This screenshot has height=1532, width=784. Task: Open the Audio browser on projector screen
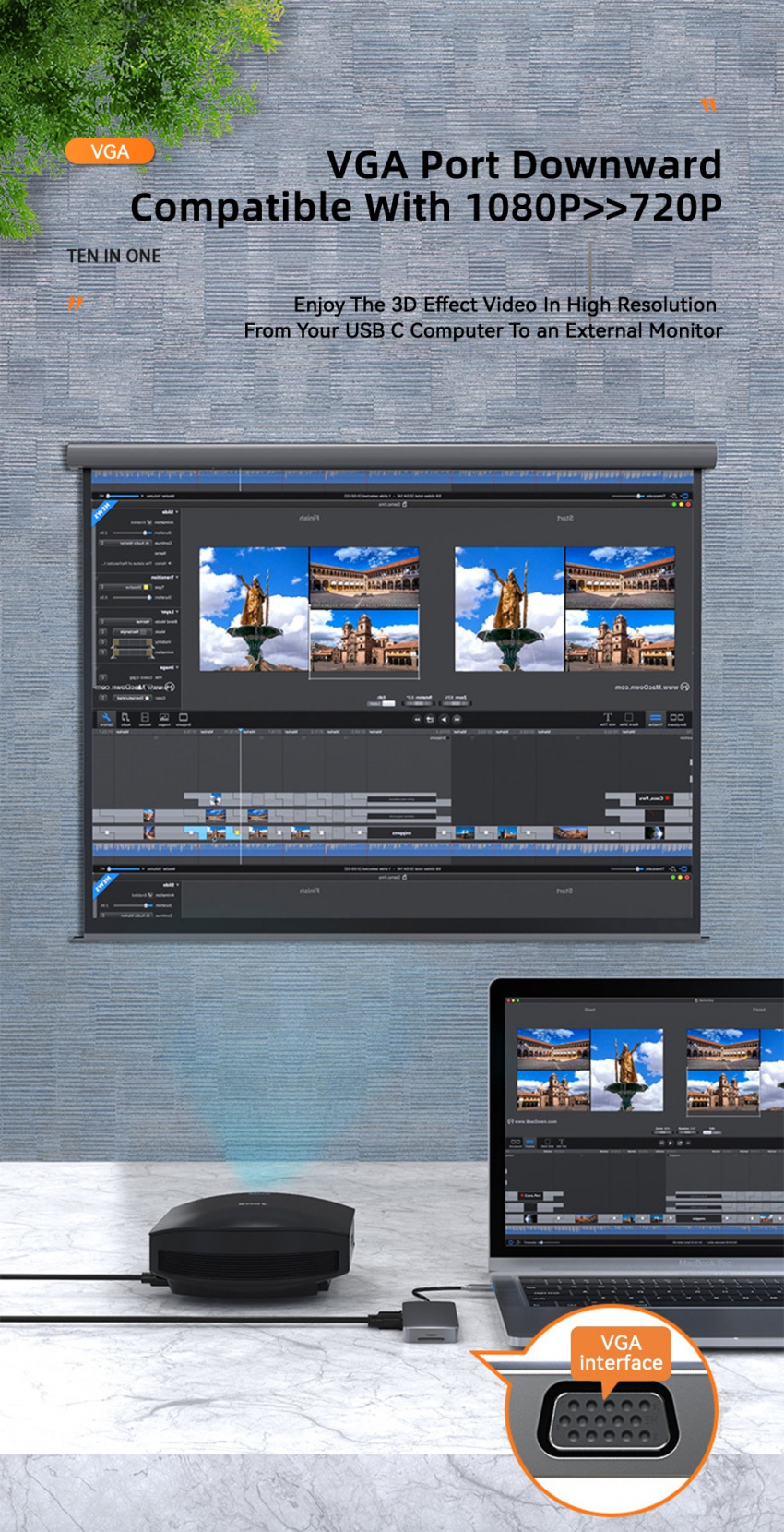(x=125, y=719)
